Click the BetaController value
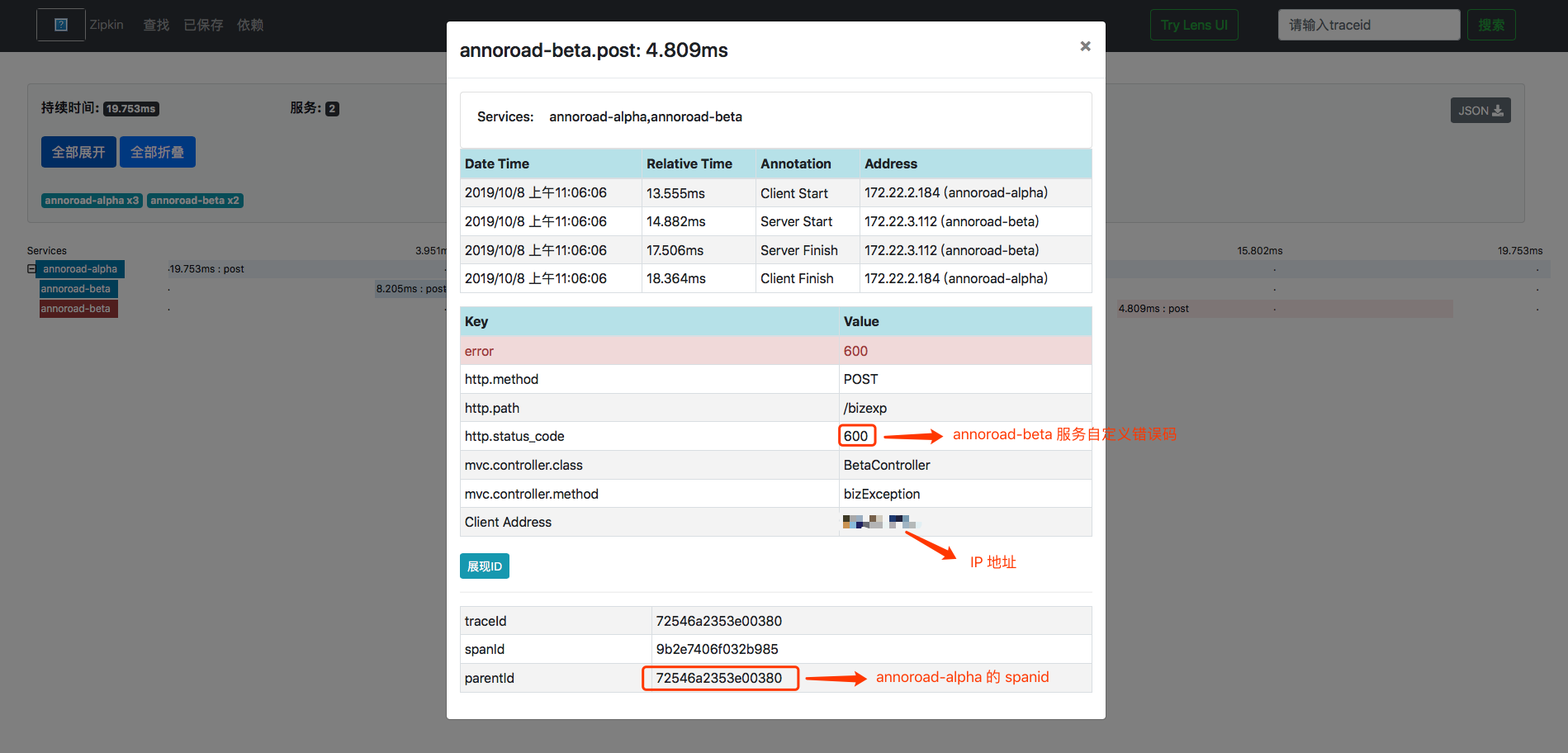Screen dimensions: 1568x753 click(x=887, y=465)
